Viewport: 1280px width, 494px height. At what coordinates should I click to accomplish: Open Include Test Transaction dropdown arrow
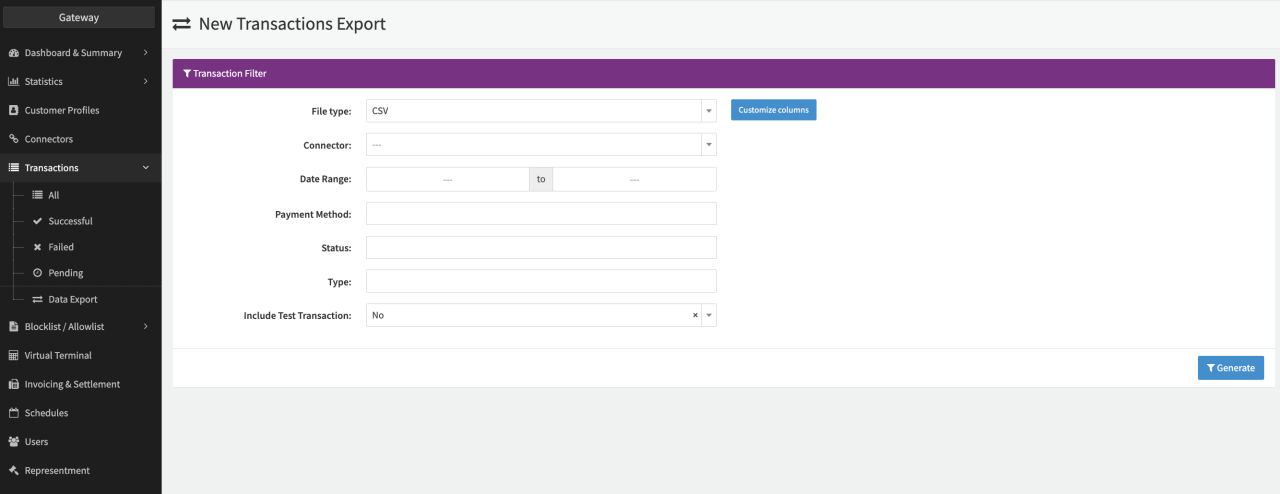click(709, 315)
